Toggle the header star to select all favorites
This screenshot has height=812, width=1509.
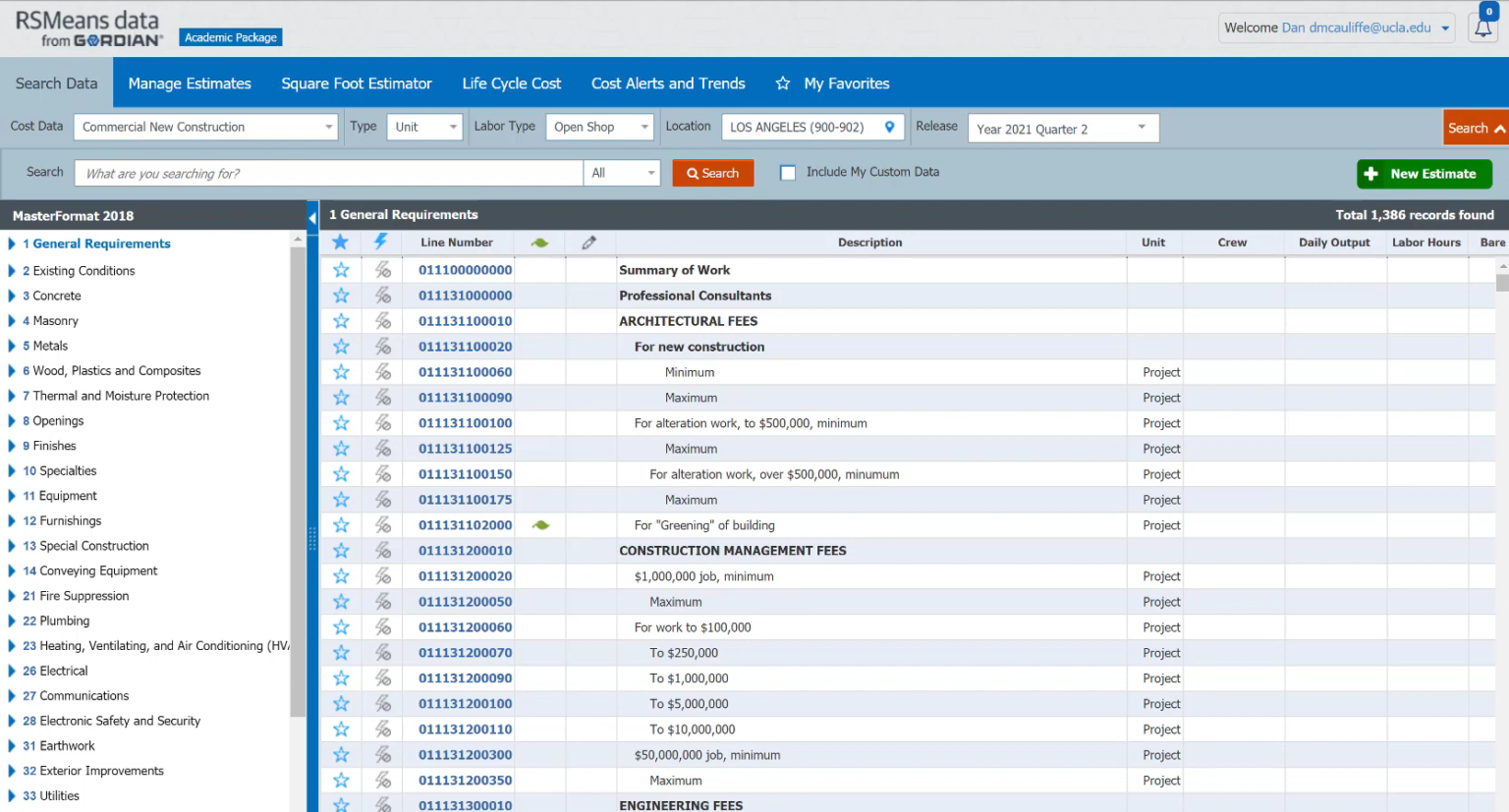340,242
